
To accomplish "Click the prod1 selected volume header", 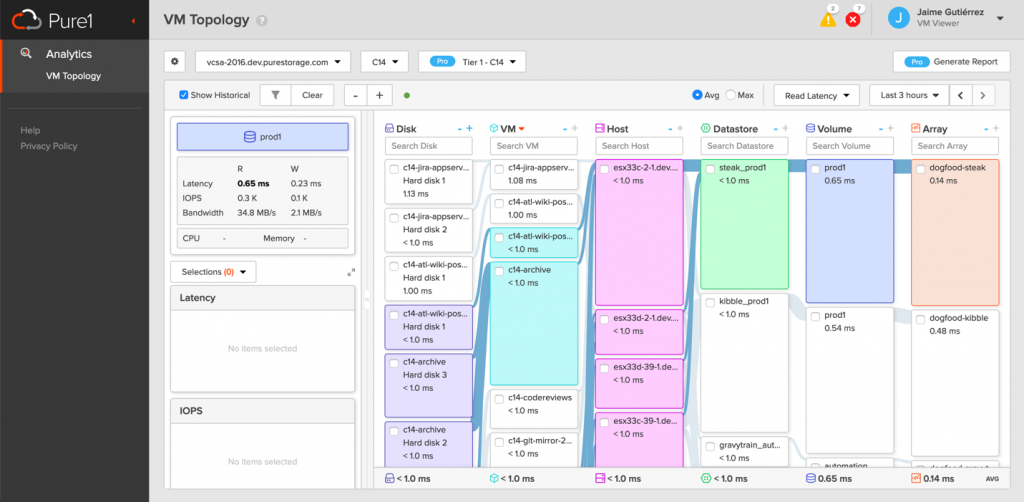I will coord(263,137).
